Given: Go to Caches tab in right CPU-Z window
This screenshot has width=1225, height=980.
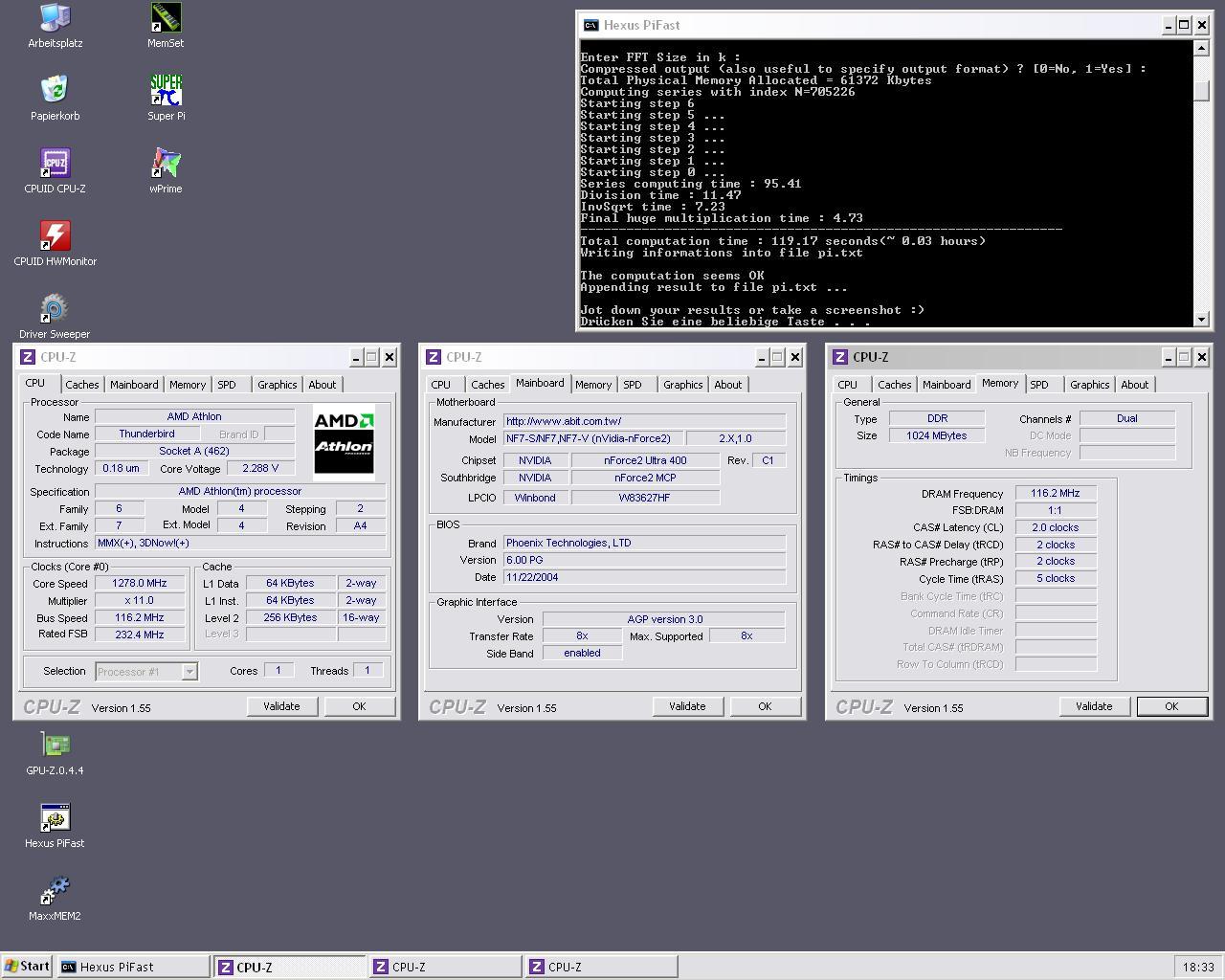Looking at the screenshot, I should (895, 384).
